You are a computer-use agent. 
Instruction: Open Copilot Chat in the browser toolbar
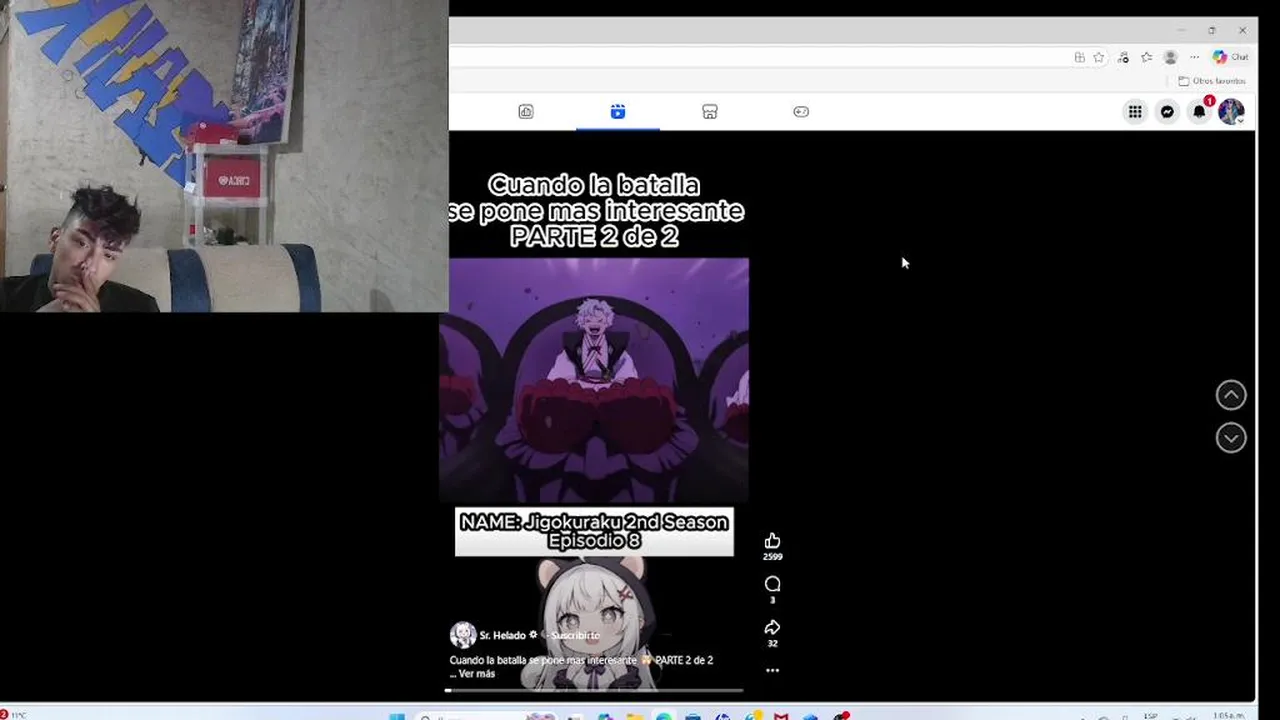(1230, 57)
